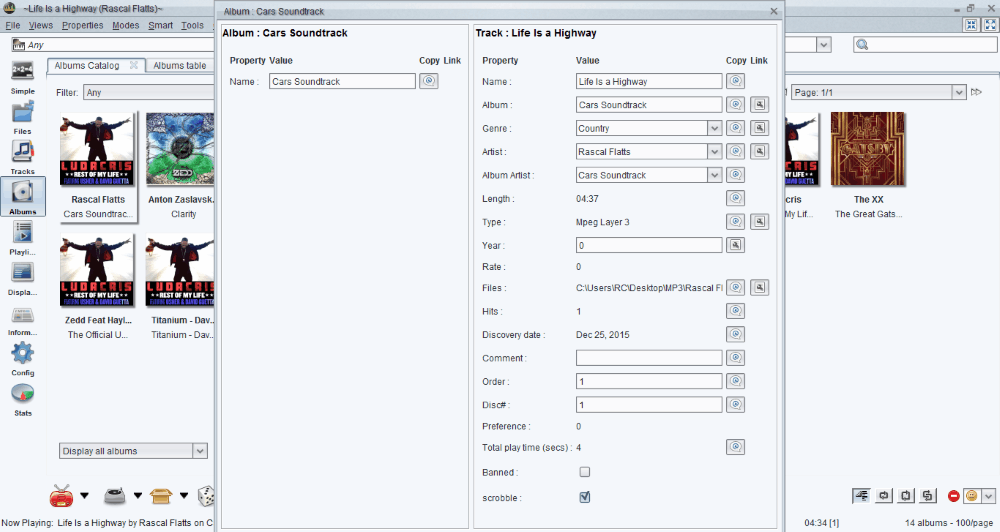Select the Anton Zaslavski Clarity album cover
Image resolution: width=1000 pixels, height=532 pixels.
point(180,149)
